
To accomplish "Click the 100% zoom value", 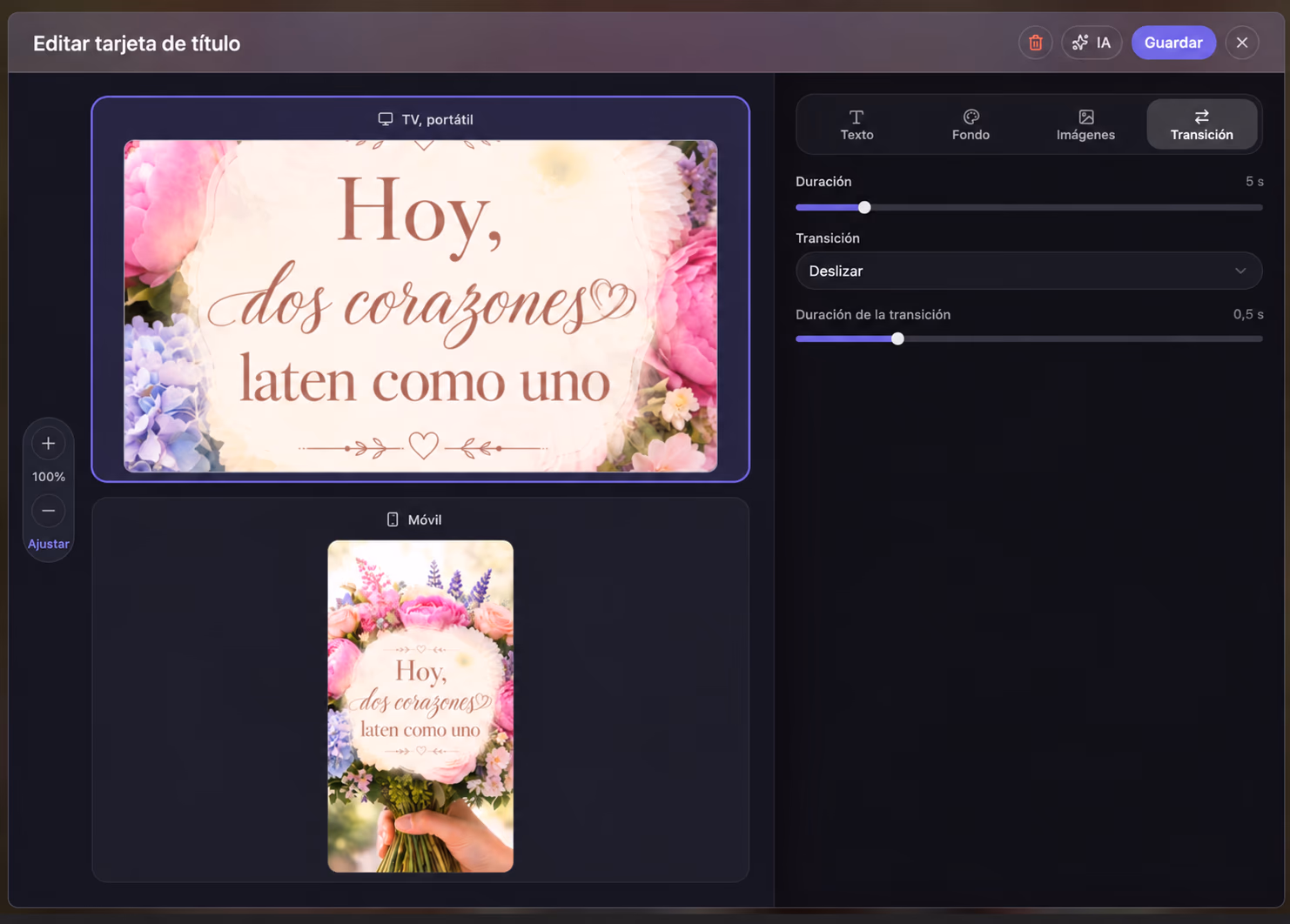I will tap(49, 477).
